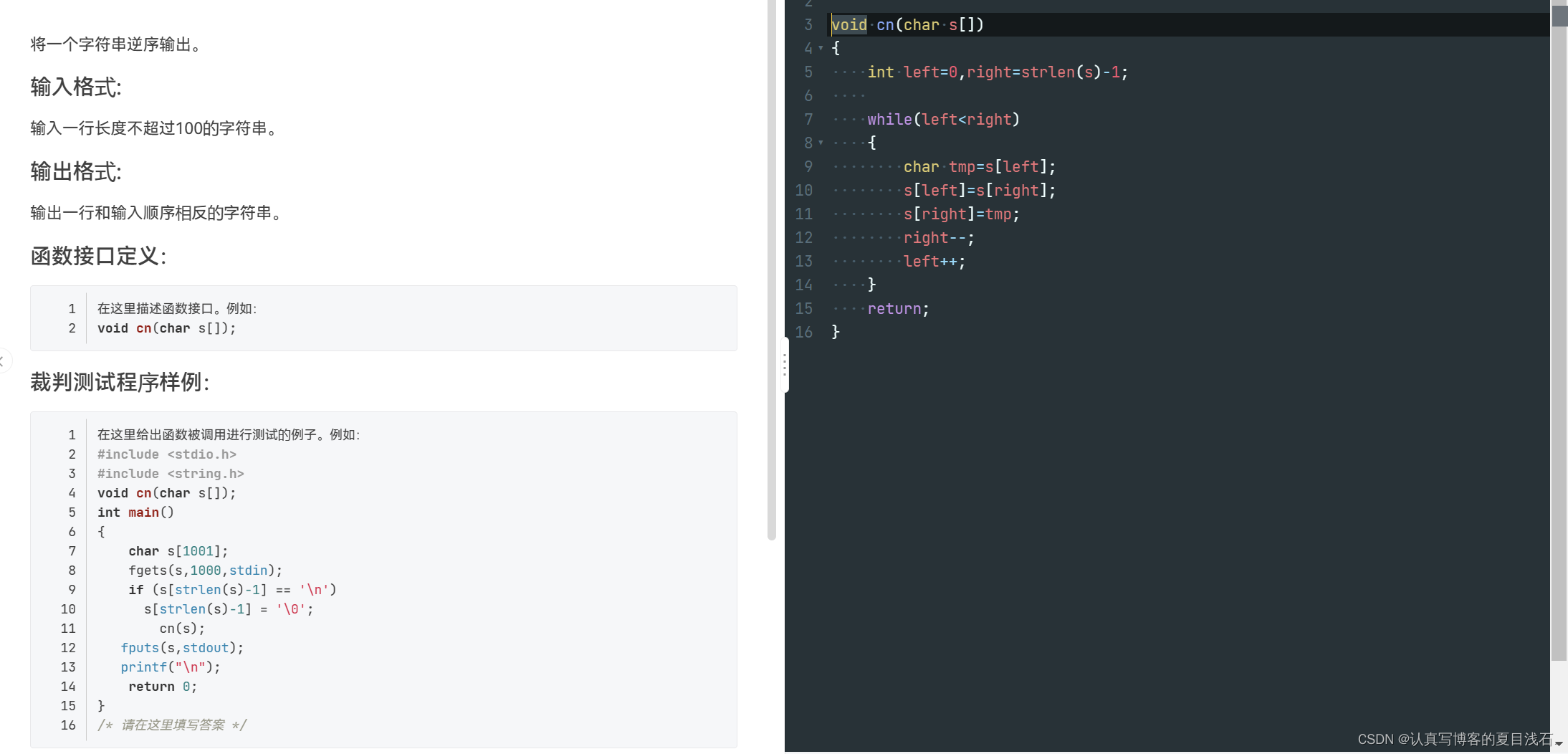The width and height of the screenshot is (1568, 754).
Task: Click the 'char s[1001];' line in sample code
Action: [x=178, y=551]
